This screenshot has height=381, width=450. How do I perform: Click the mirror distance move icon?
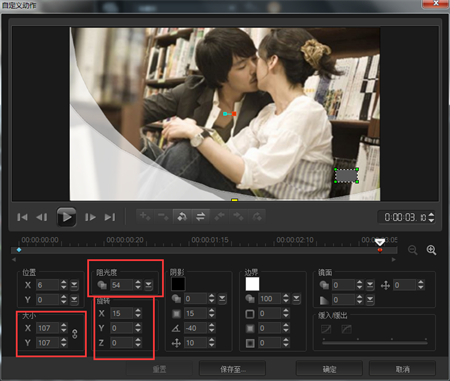385,285
